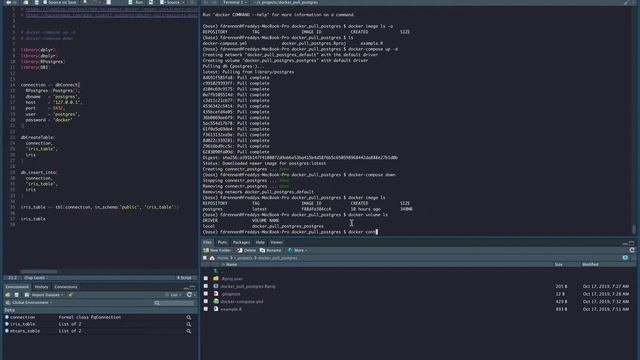Open the Files tab

(207, 242)
